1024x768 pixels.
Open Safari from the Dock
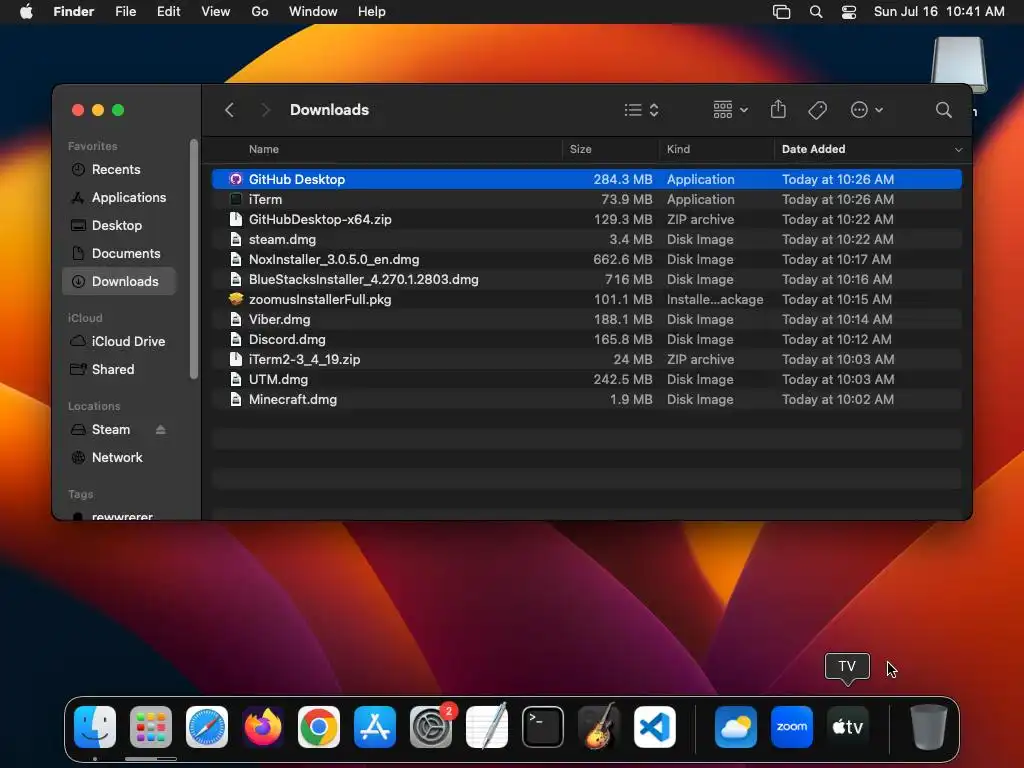click(207, 727)
